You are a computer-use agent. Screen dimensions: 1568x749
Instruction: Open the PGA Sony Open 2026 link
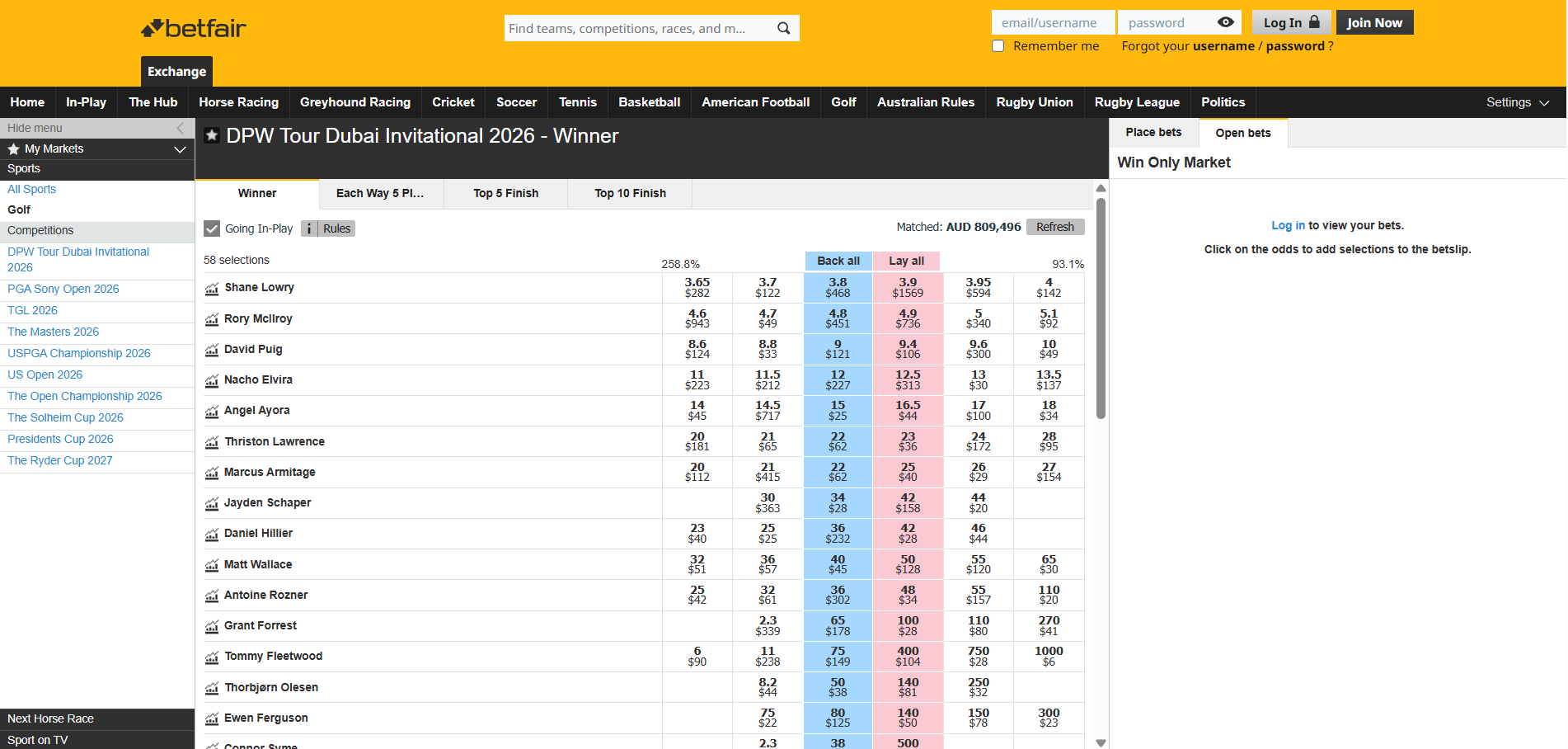click(63, 289)
